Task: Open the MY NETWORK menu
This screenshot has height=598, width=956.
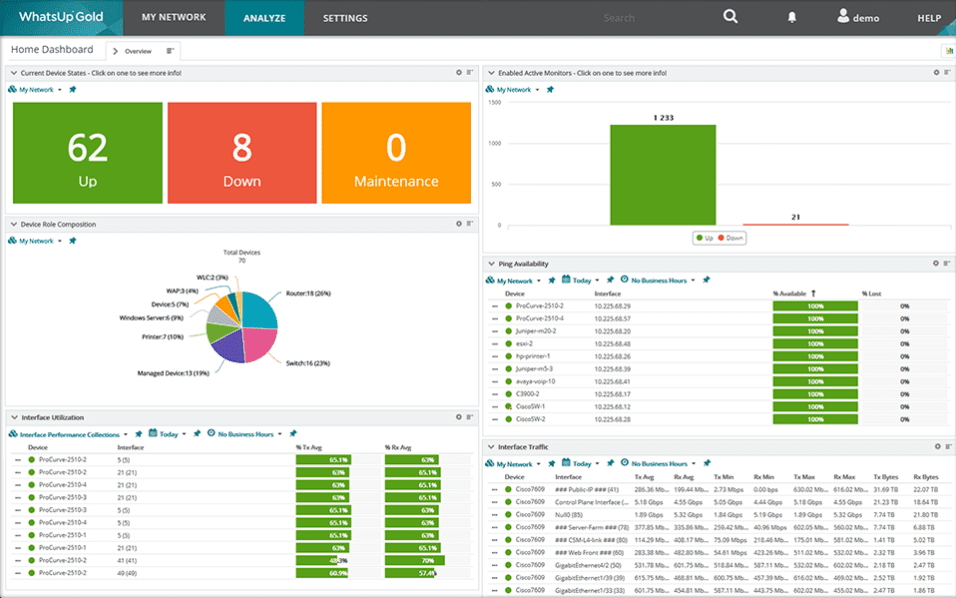Action: point(173,18)
